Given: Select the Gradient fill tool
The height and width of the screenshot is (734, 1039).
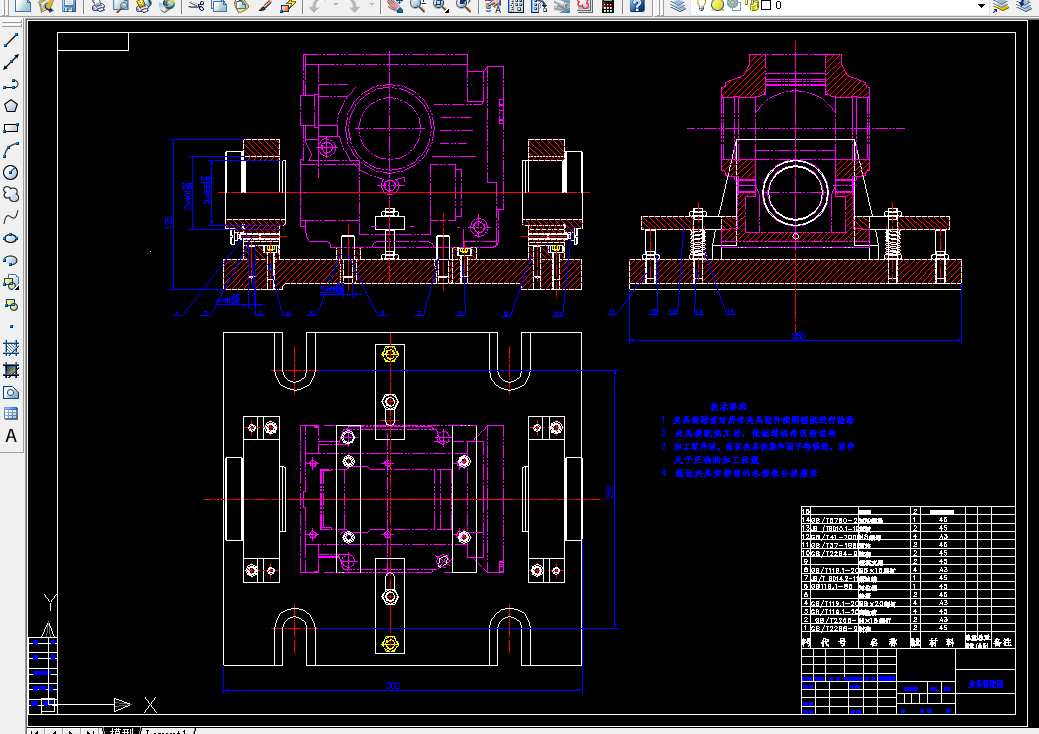Looking at the screenshot, I should pyautogui.click(x=11, y=370).
